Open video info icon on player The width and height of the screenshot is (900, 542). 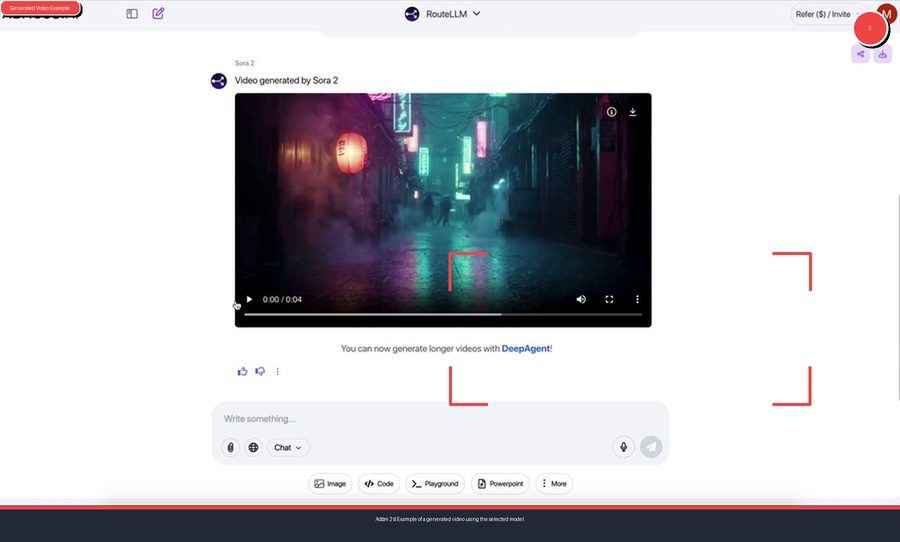pos(612,112)
